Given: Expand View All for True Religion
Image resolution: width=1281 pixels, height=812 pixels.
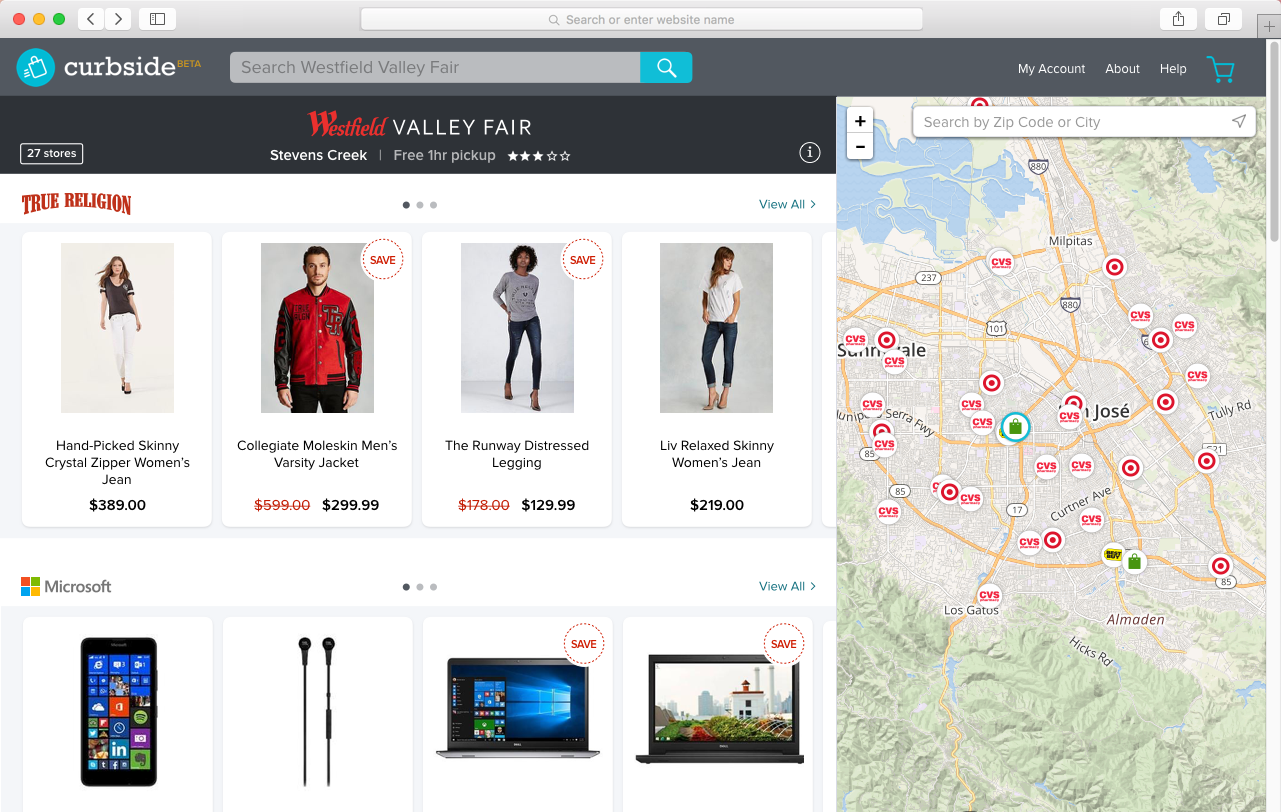Looking at the screenshot, I should [x=787, y=204].
